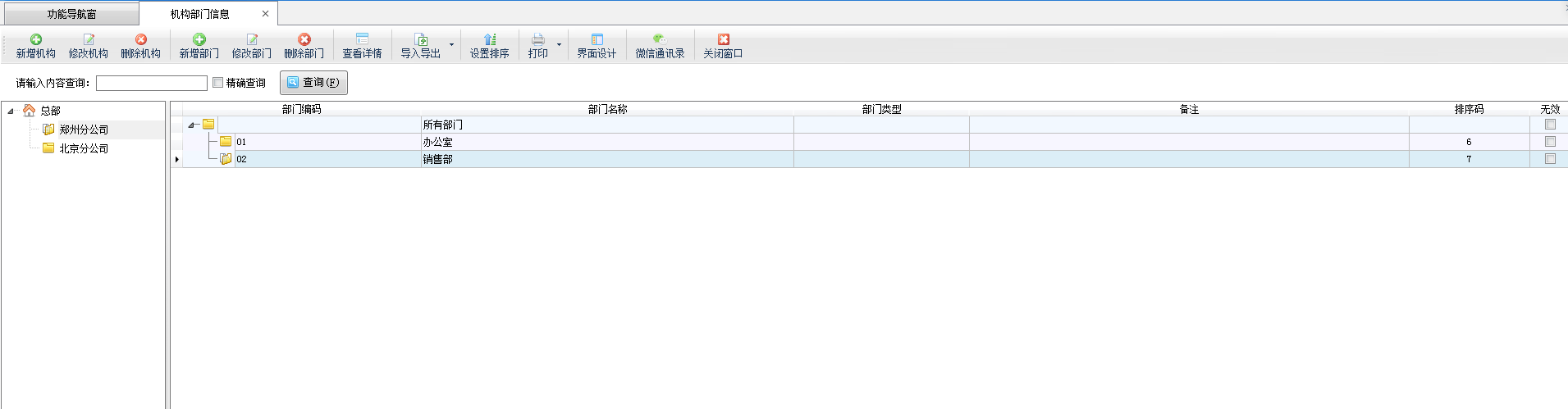Click the 删除机构 delete organization icon
The image size is (1568, 409).
[x=141, y=40]
